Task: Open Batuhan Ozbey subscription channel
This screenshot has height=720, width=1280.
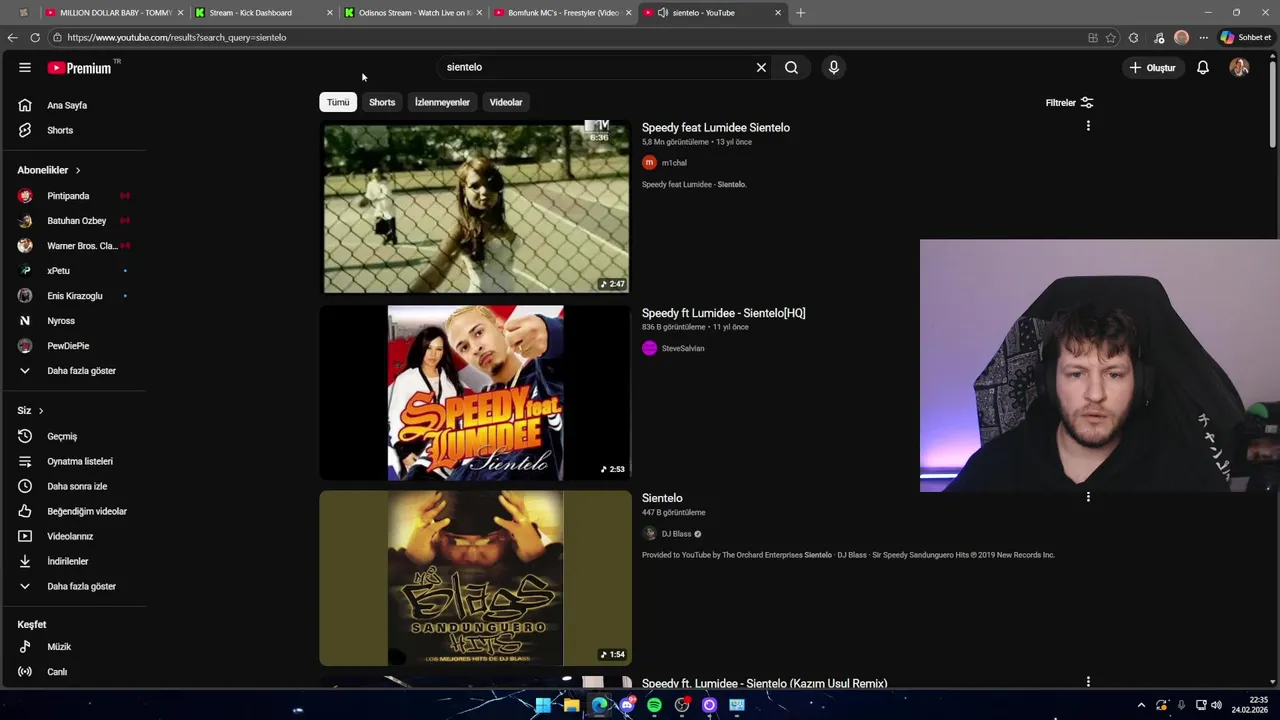Action: point(76,221)
